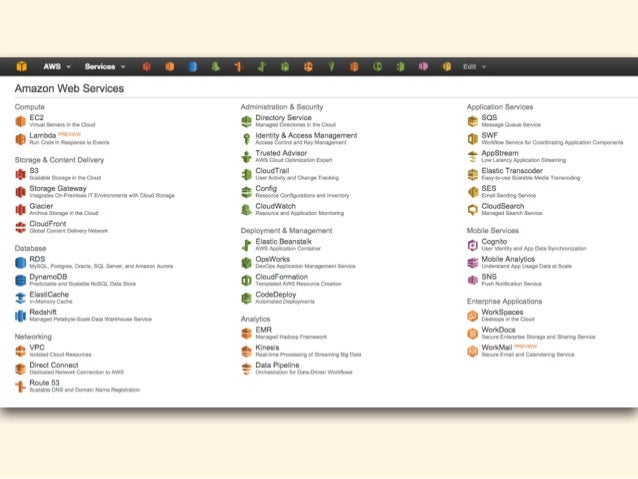The width and height of the screenshot is (638, 479).
Task: Open the WorkMail link
Action: pyautogui.click(x=496, y=347)
